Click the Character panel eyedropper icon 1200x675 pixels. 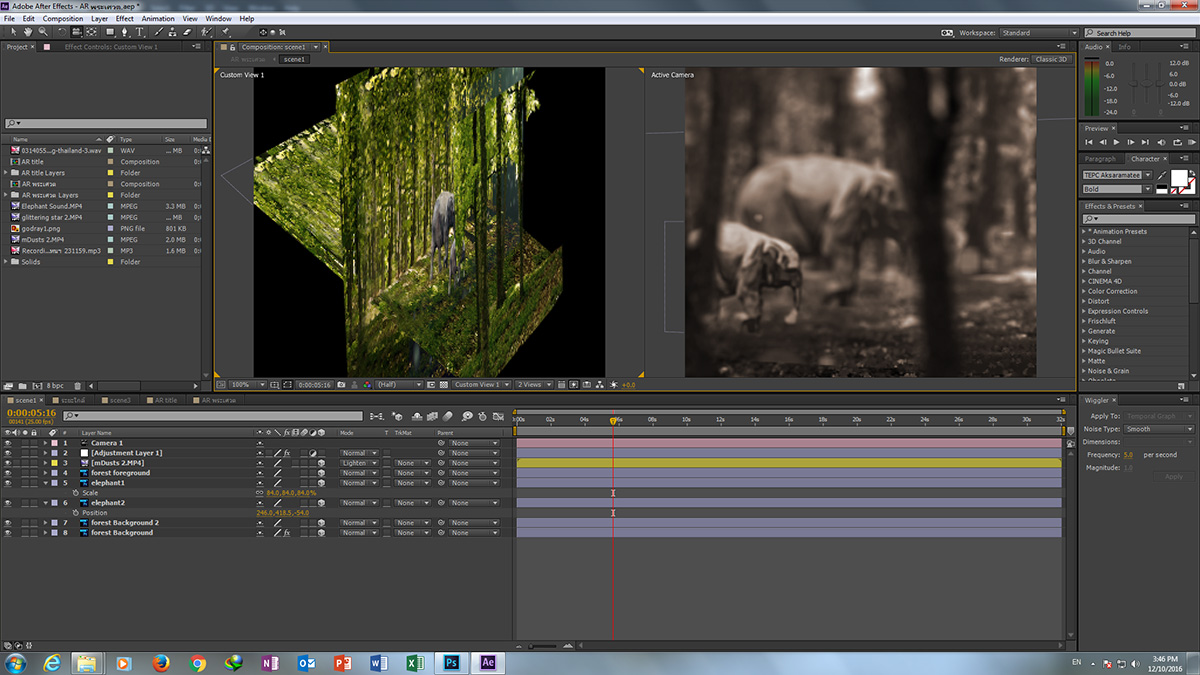pos(1161,175)
